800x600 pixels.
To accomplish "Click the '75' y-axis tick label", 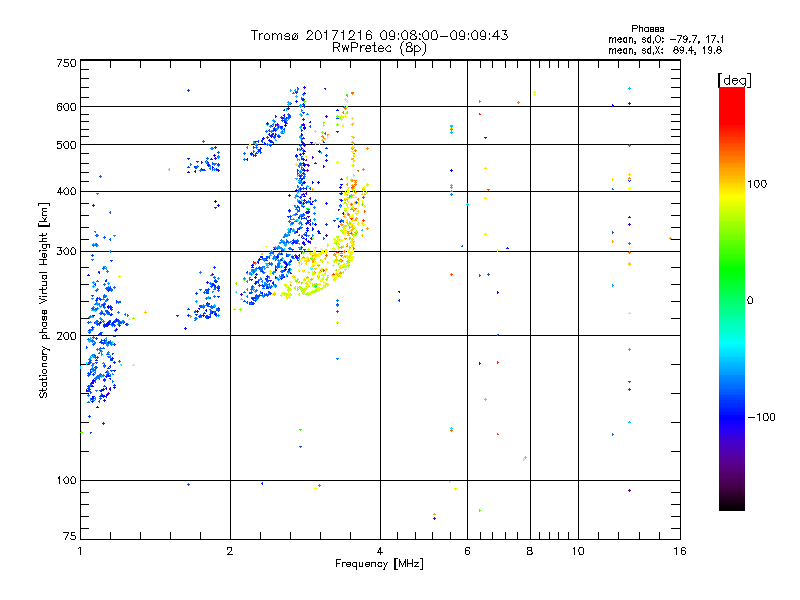I will click(70, 536).
